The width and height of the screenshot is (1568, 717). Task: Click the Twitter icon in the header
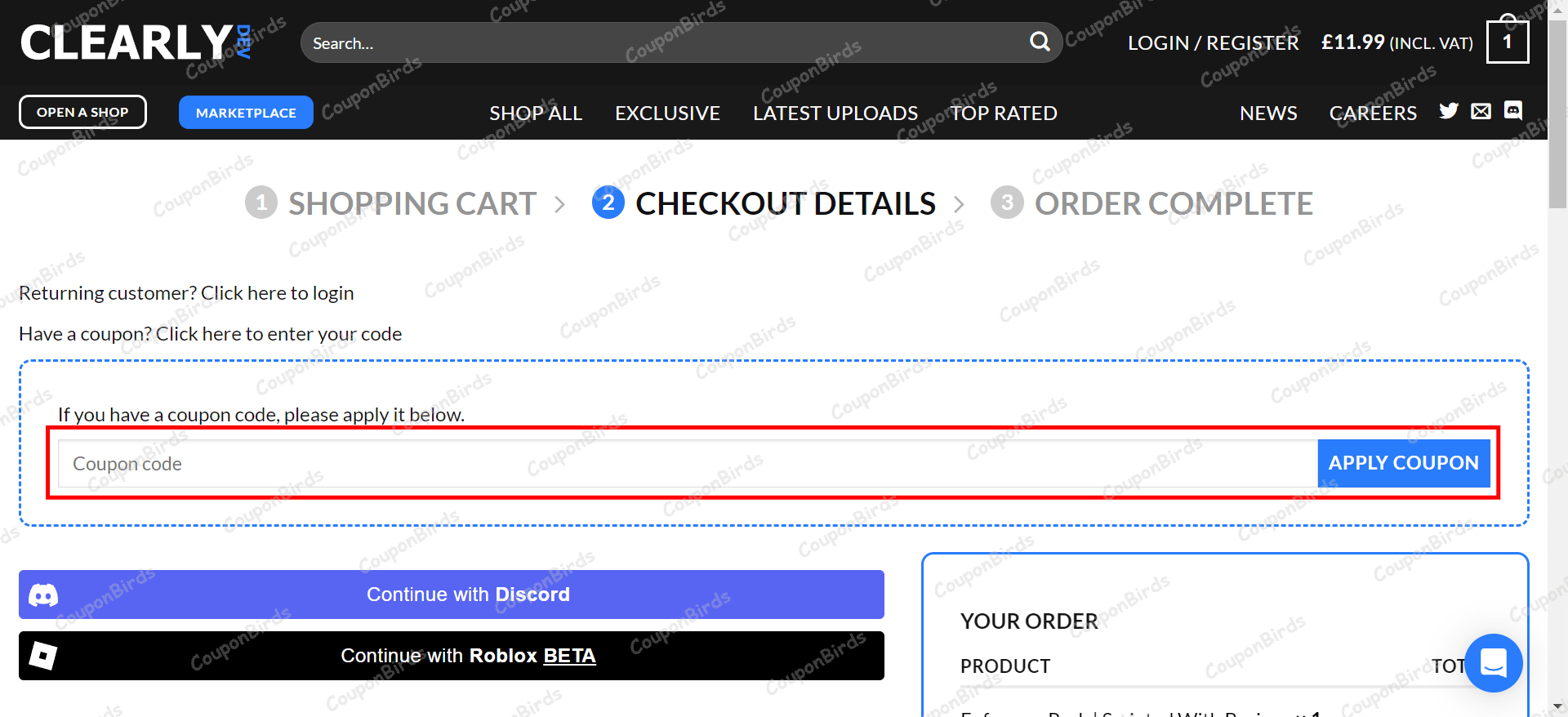pos(1448,111)
